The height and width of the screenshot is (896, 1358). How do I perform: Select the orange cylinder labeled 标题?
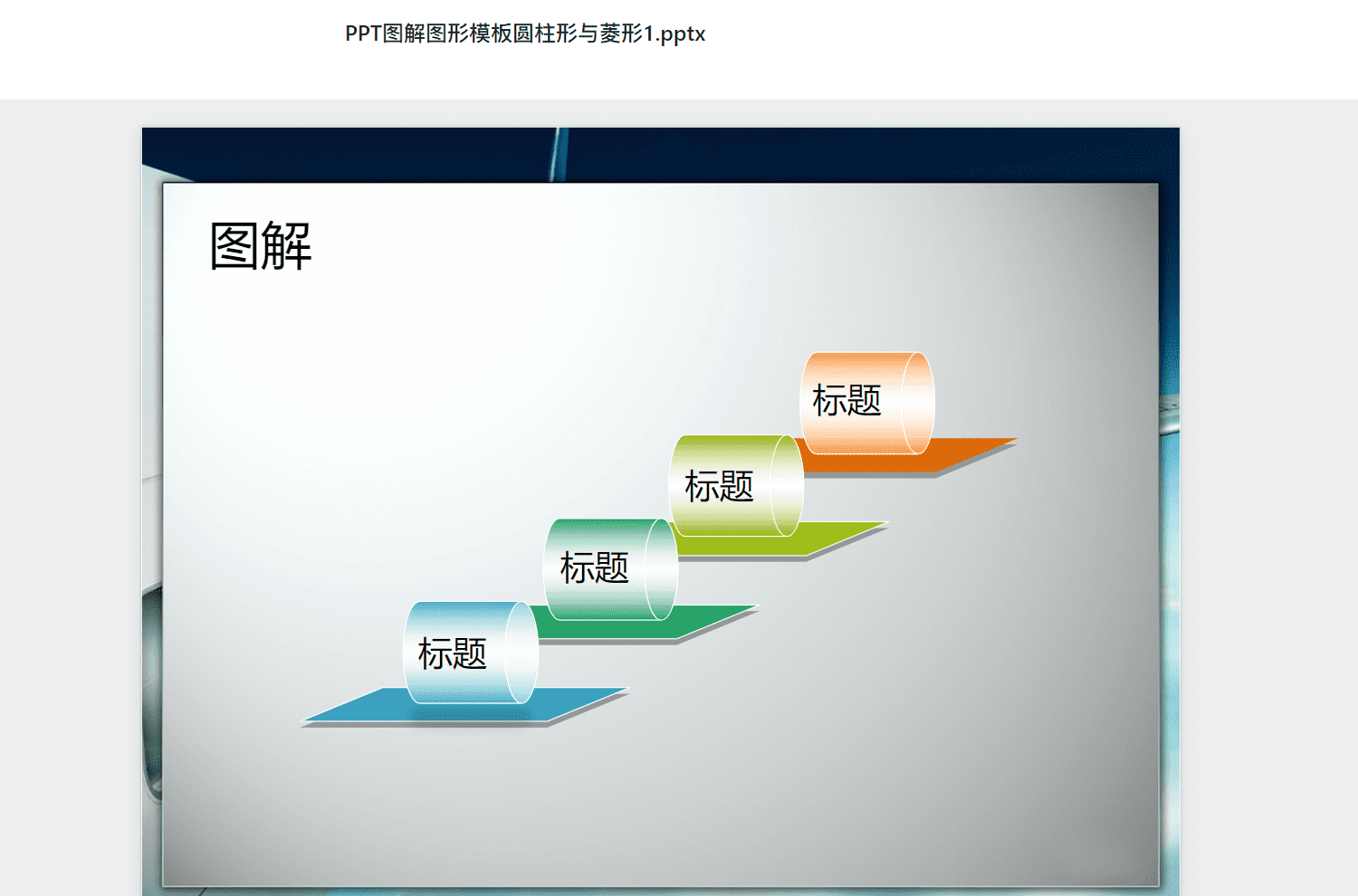tap(867, 403)
